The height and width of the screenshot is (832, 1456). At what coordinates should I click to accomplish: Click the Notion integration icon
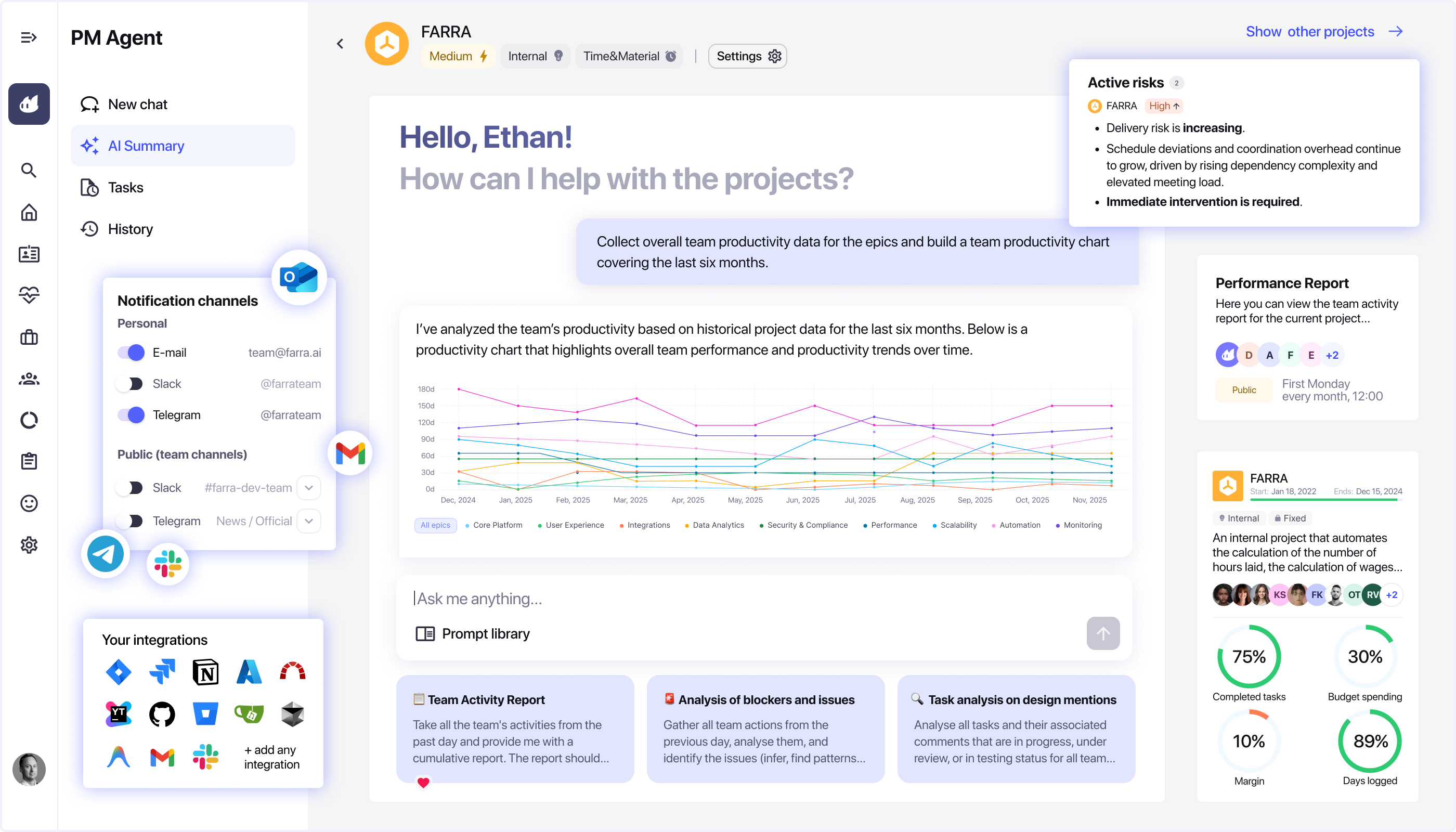[206, 672]
